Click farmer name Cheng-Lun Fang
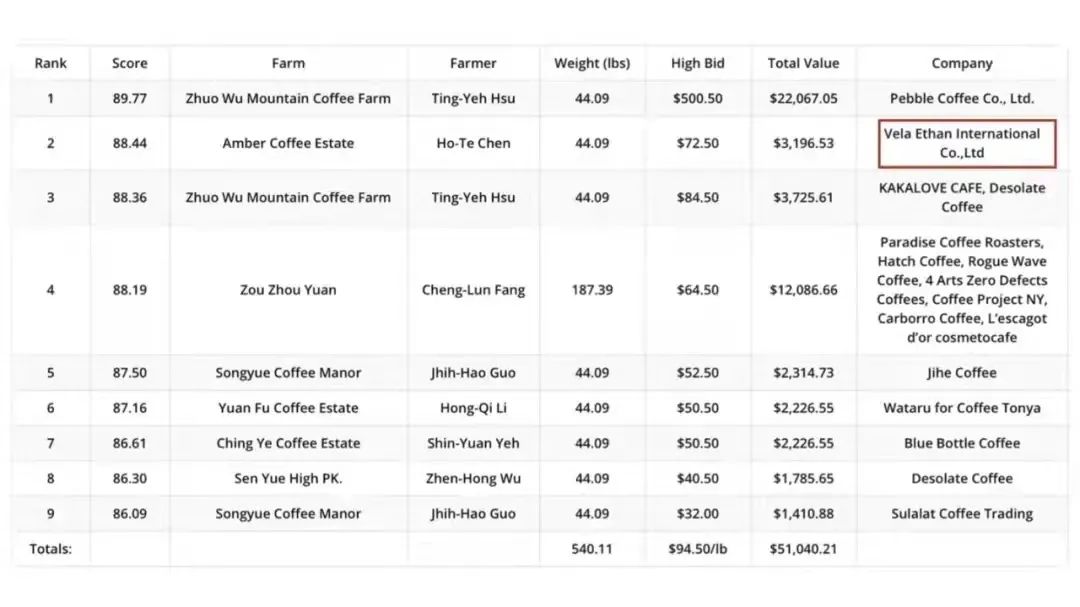This screenshot has width=1080, height=607. tap(473, 290)
